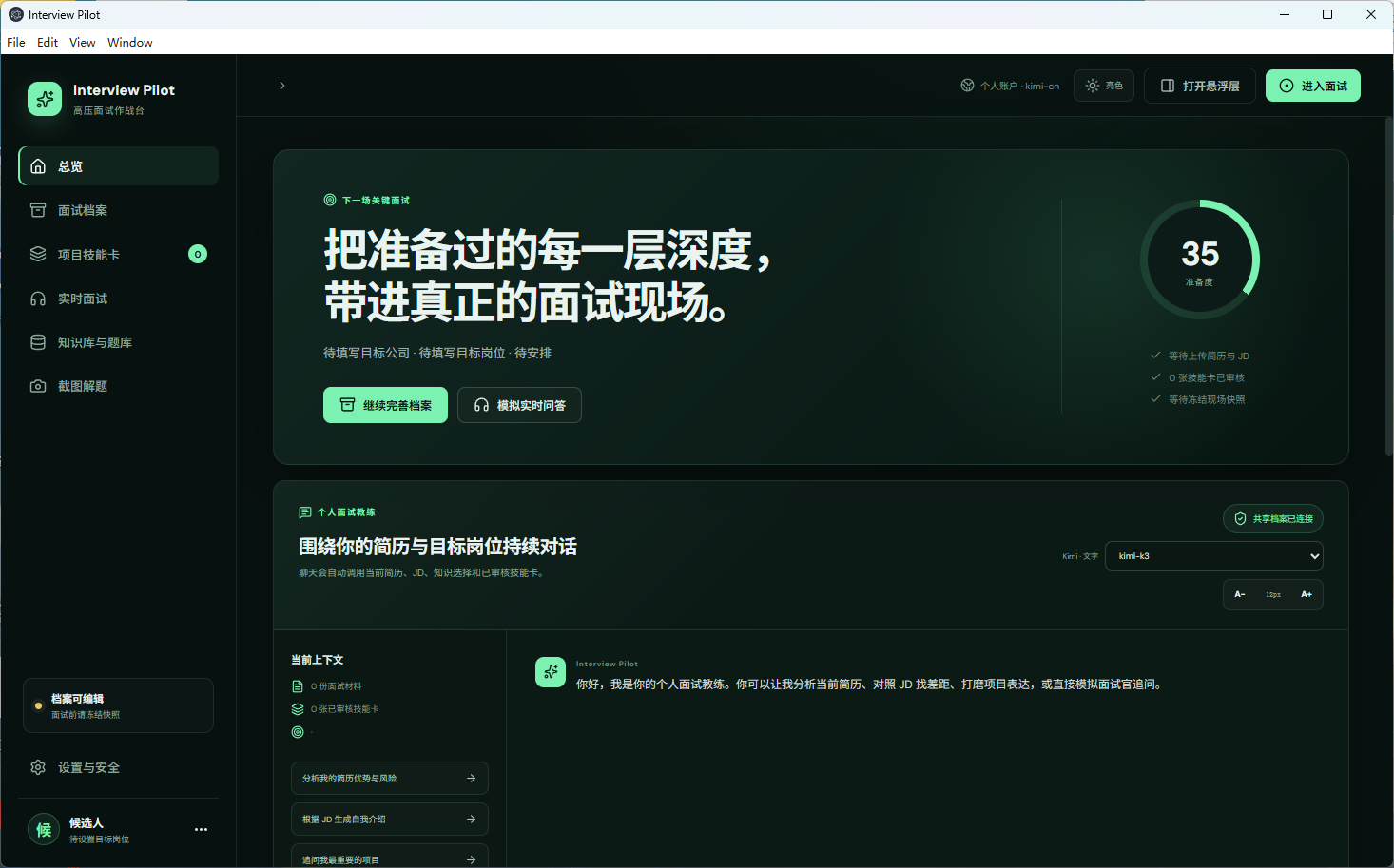This screenshot has width=1394, height=868.
Task: Click the camera icon beside 截图解题
Action: (38, 386)
